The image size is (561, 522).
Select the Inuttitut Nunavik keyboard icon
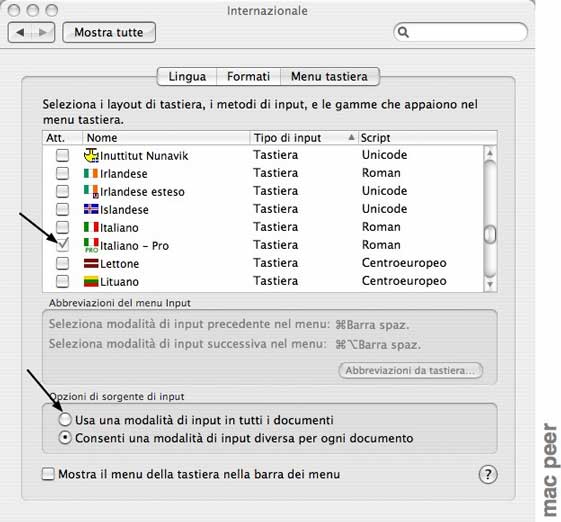(x=91, y=155)
